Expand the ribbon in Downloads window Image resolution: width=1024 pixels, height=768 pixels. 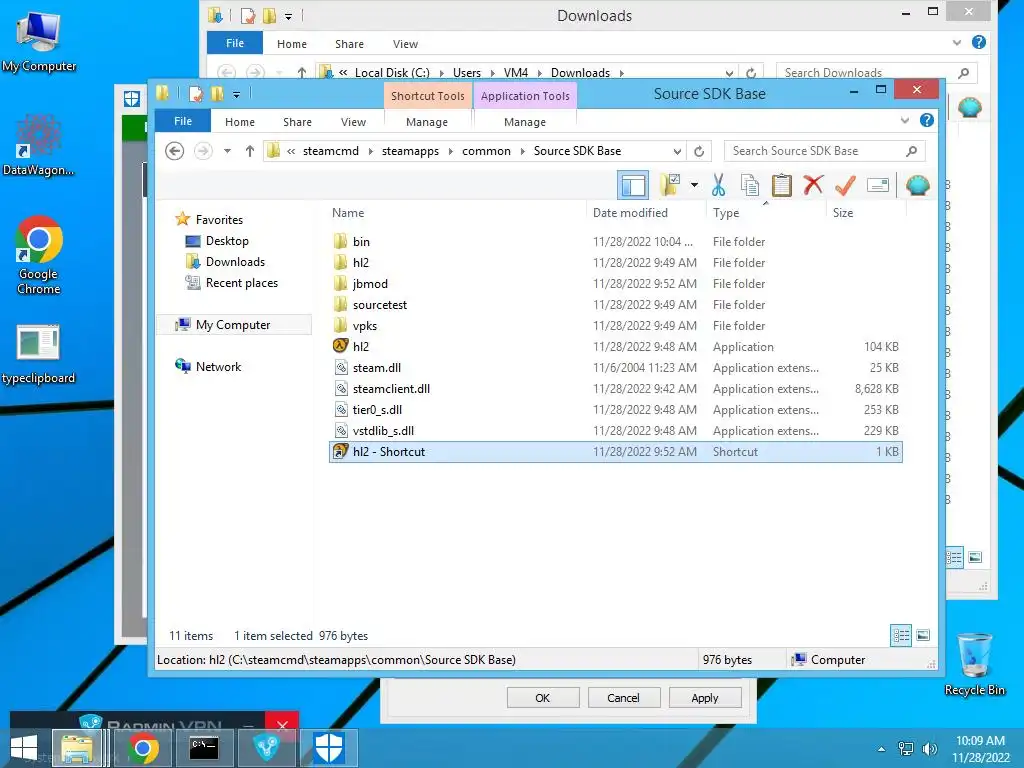click(957, 42)
